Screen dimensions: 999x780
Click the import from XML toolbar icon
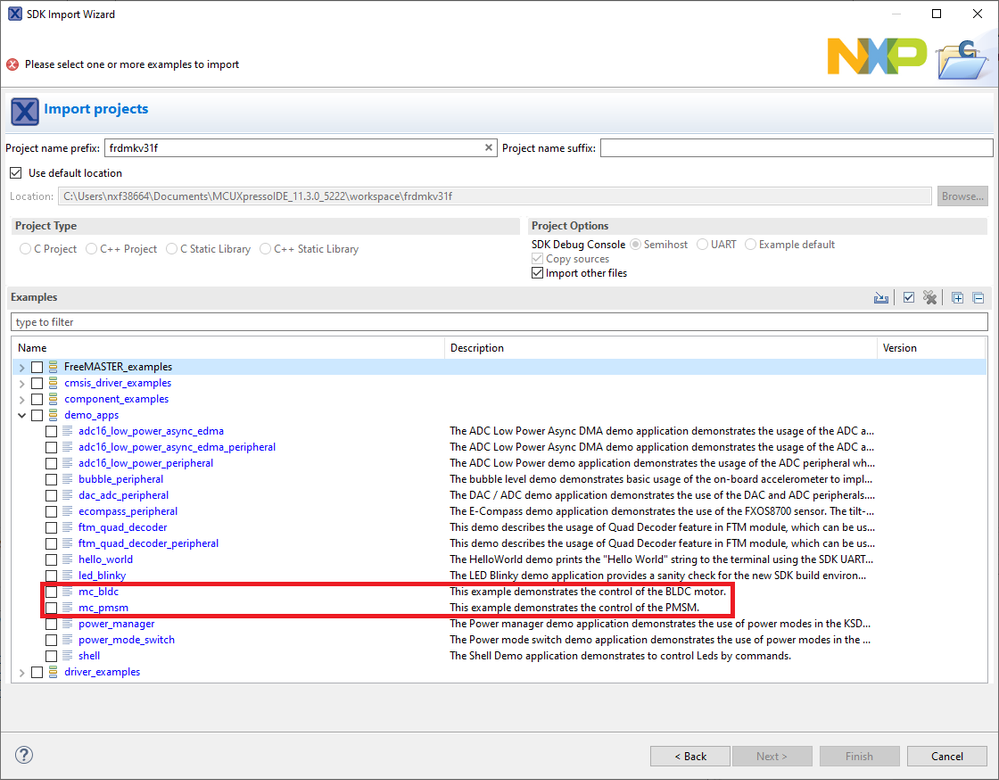881,298
